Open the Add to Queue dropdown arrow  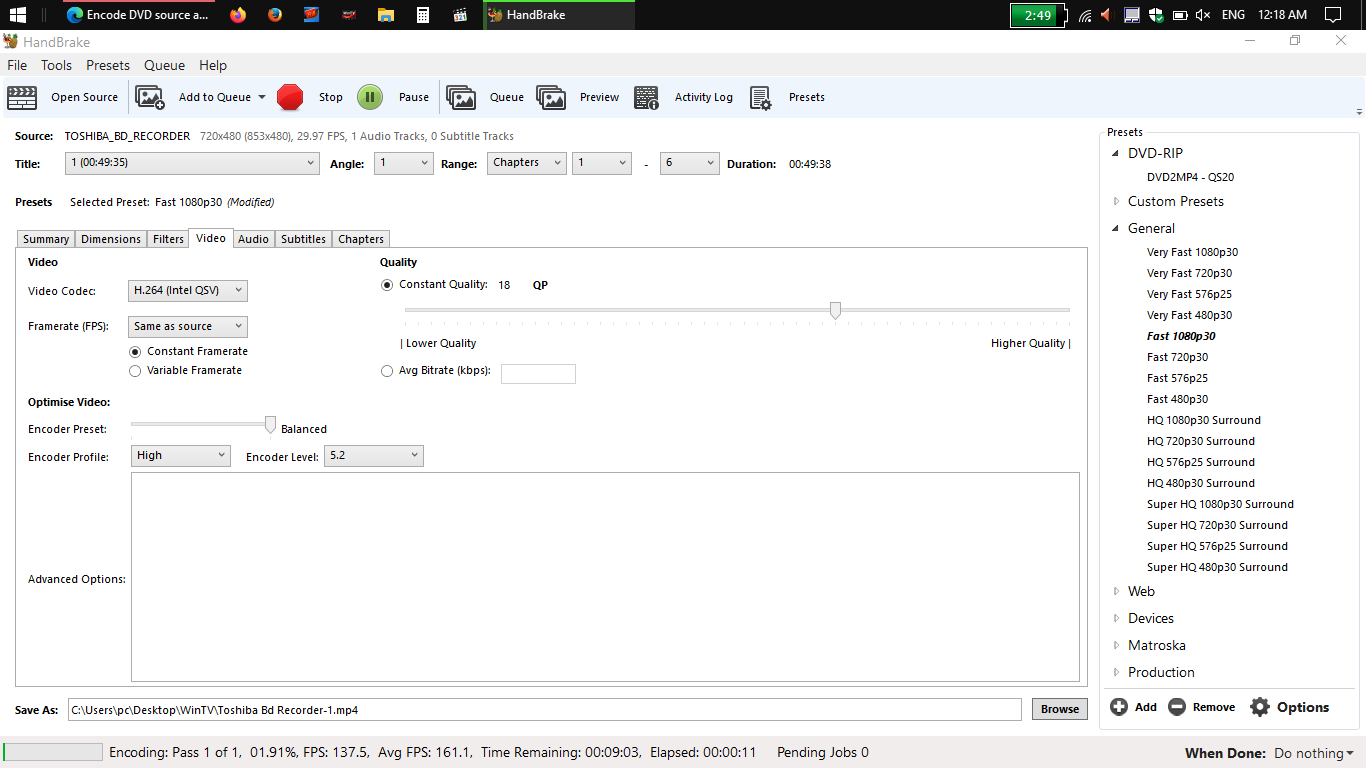(x=262, y=98)
